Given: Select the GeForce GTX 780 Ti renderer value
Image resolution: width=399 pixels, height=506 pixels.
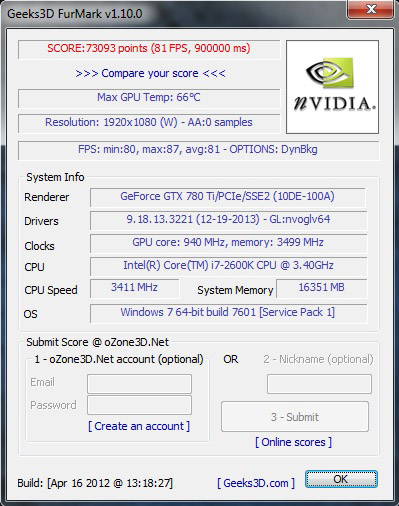Looking at the screenshot, I should coord(227,197).
